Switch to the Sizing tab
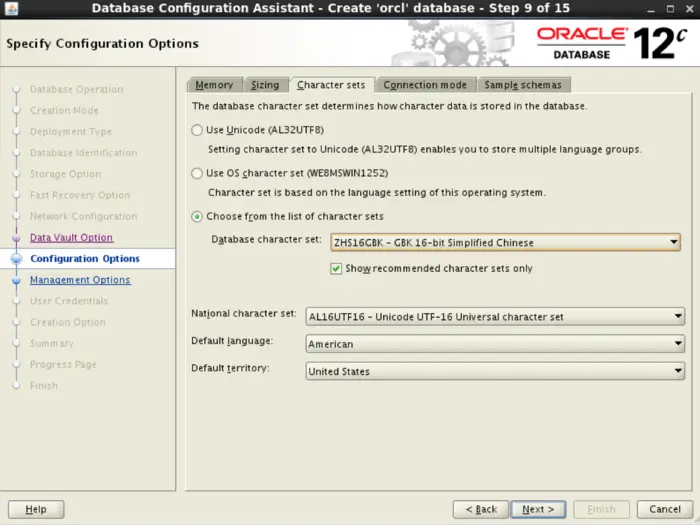 click(265, 85)
